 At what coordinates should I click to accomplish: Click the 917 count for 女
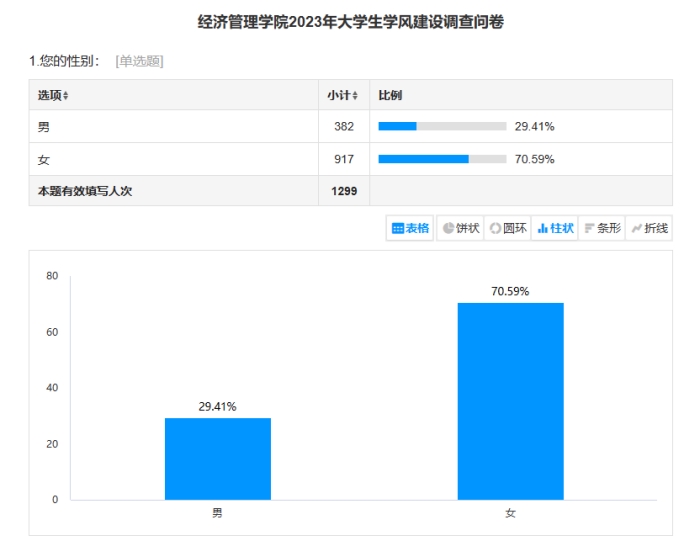(x=344, y=159)
